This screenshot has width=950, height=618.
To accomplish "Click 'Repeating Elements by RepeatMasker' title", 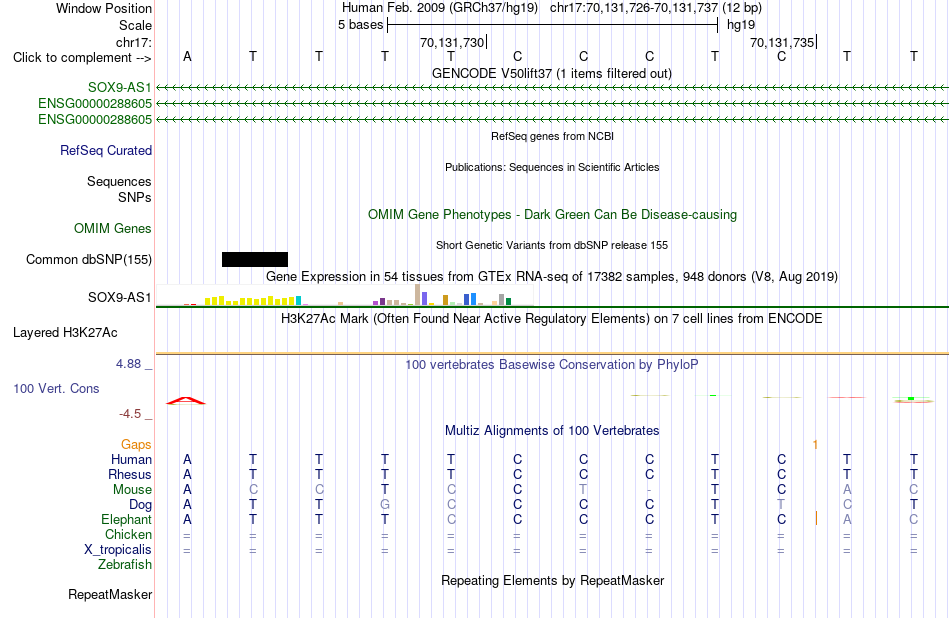I will tap(553, 580).
